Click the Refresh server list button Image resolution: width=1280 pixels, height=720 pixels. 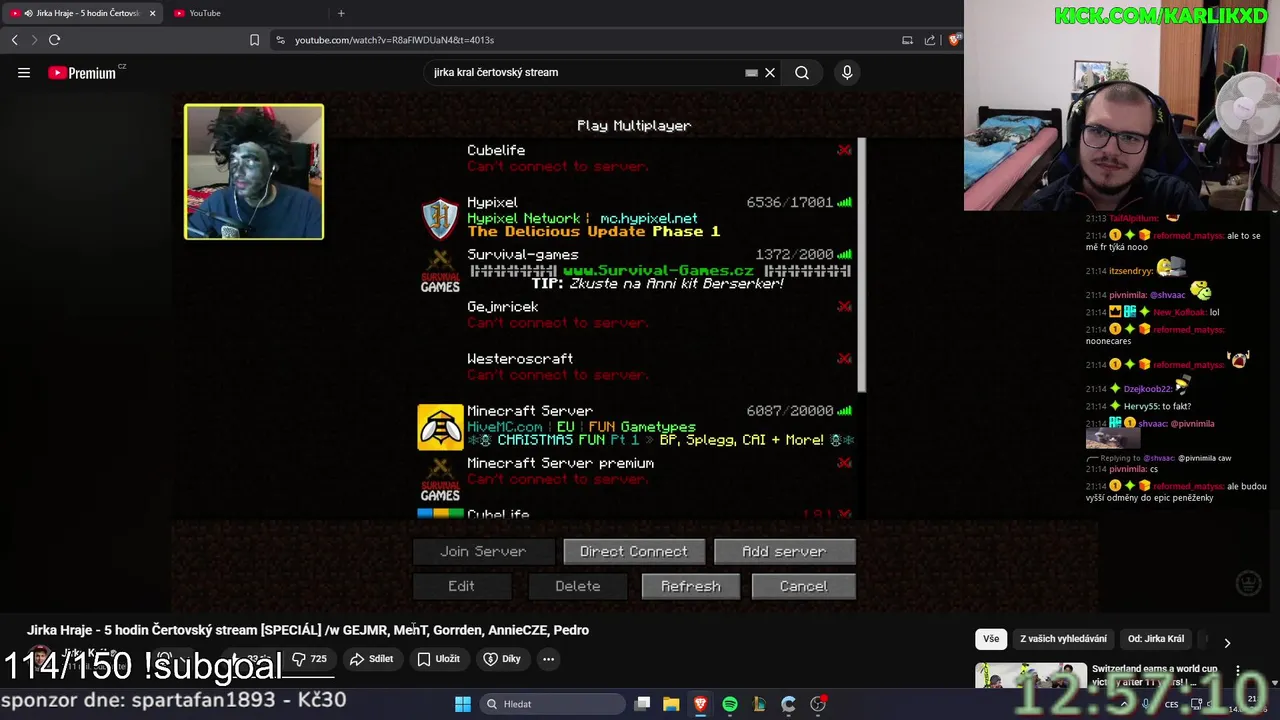point(690,586)
